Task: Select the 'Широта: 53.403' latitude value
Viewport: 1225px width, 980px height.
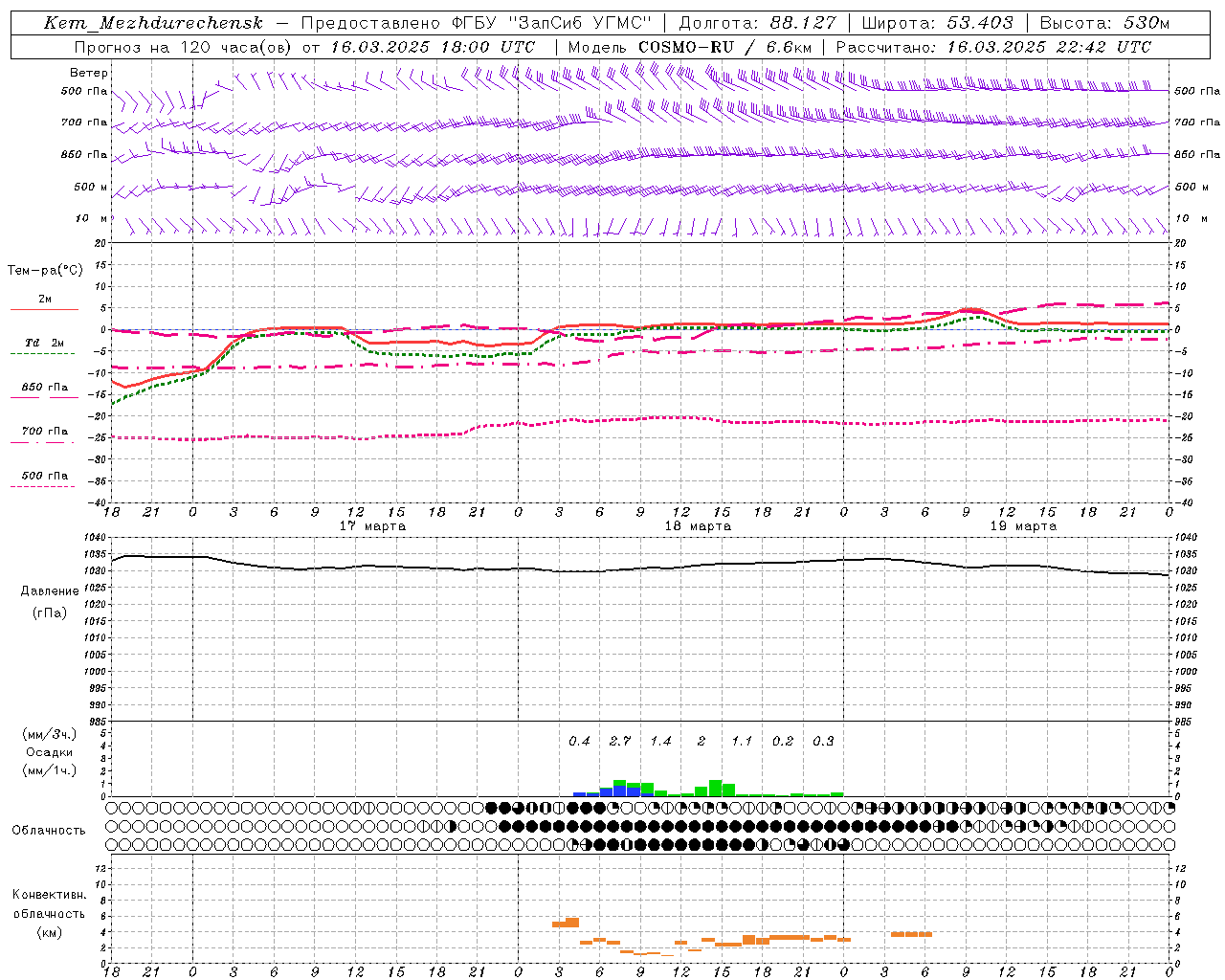Action: (938, 23)
